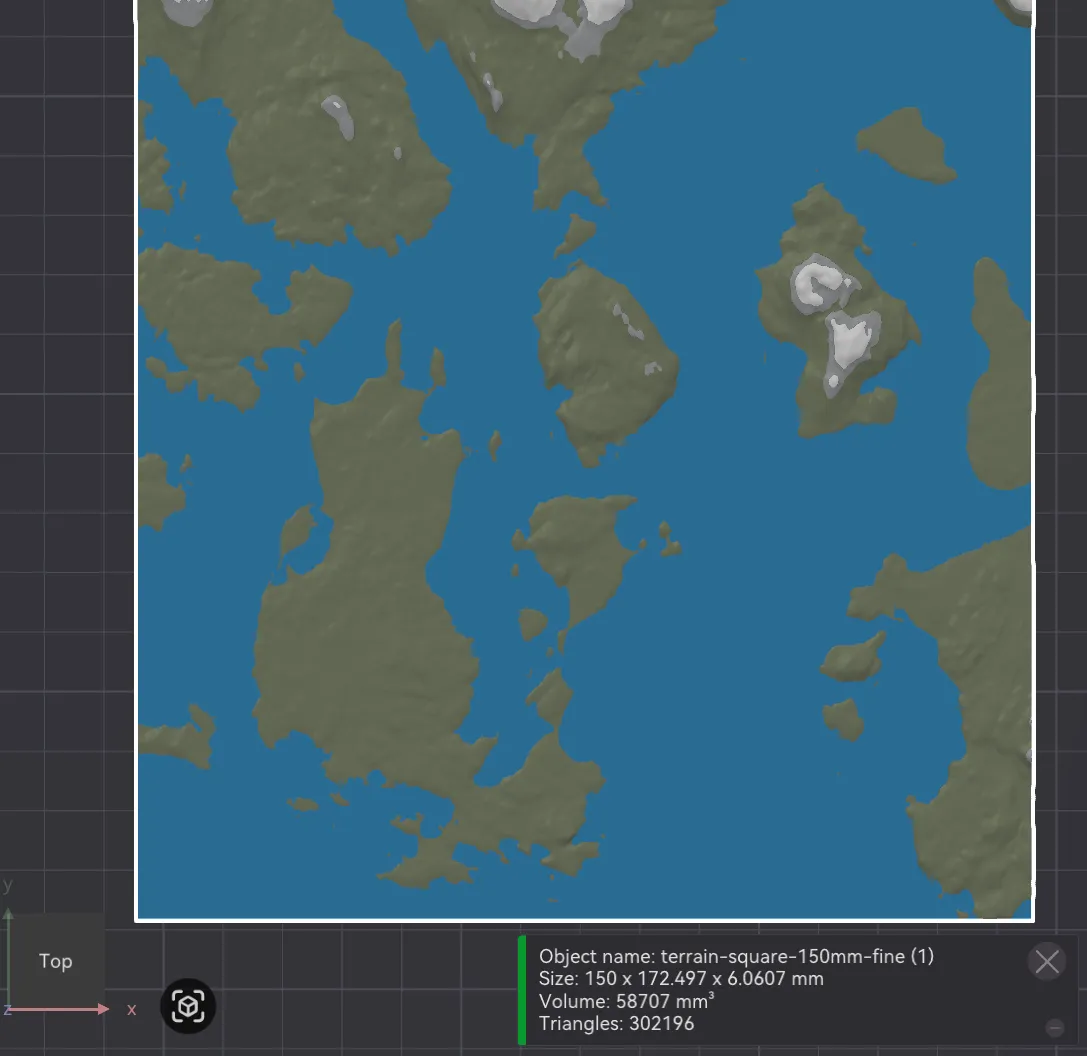
Task: Click the small island near the top right
Action: click(903, 146)
